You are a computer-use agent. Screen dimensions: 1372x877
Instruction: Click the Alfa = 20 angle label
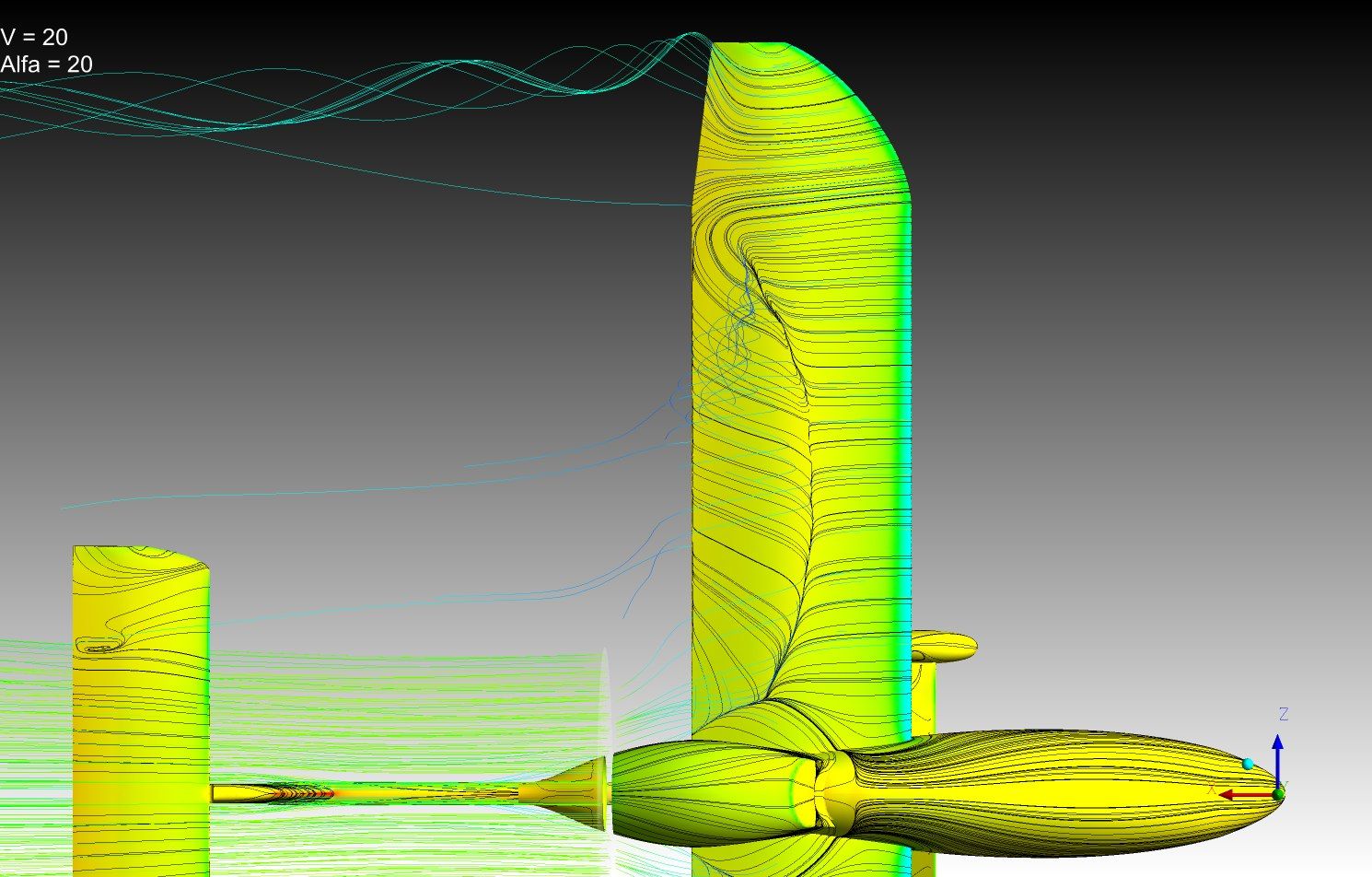coord(47,64)
